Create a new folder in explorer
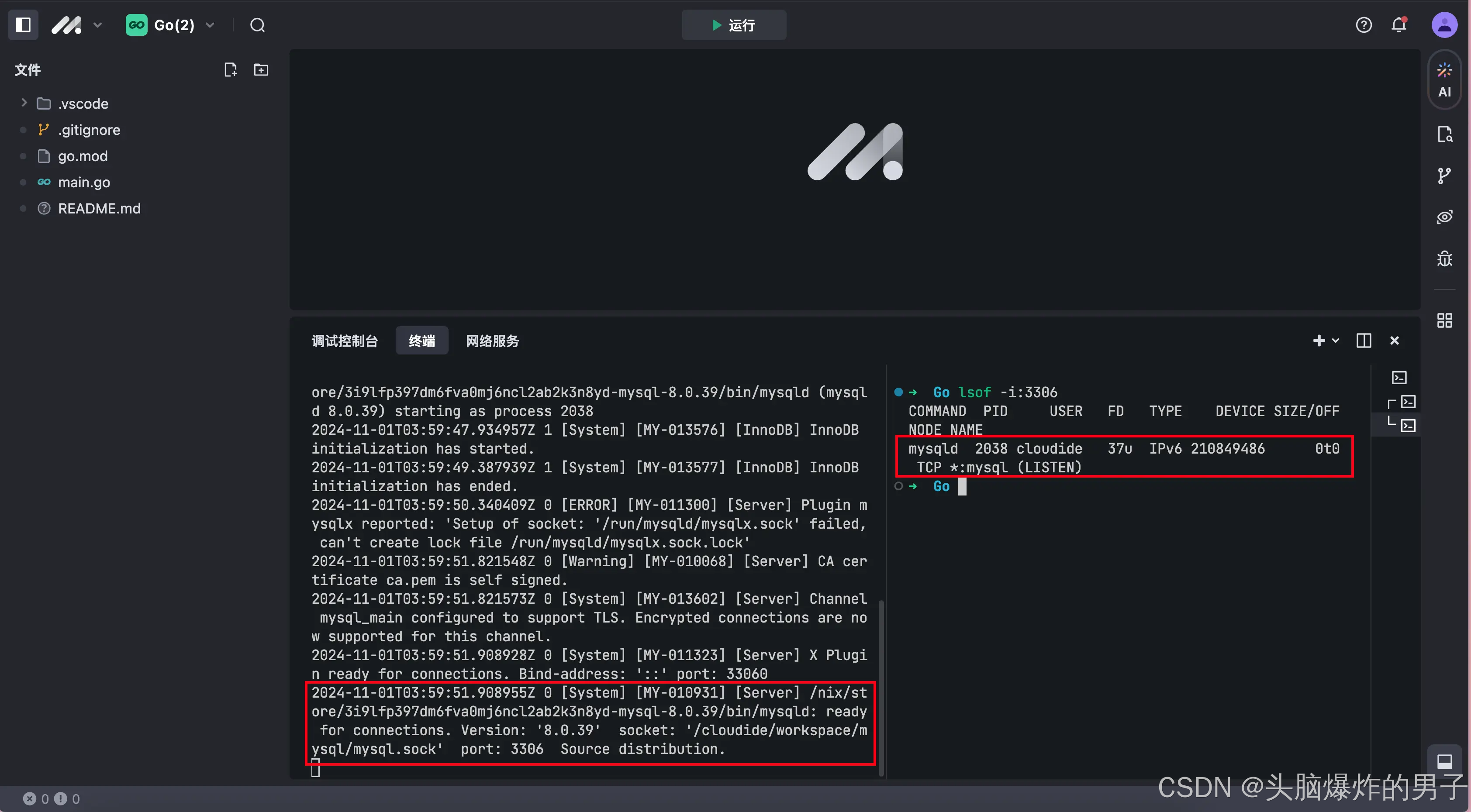This screenshot has width=1471, height=812. coord(261,69)
